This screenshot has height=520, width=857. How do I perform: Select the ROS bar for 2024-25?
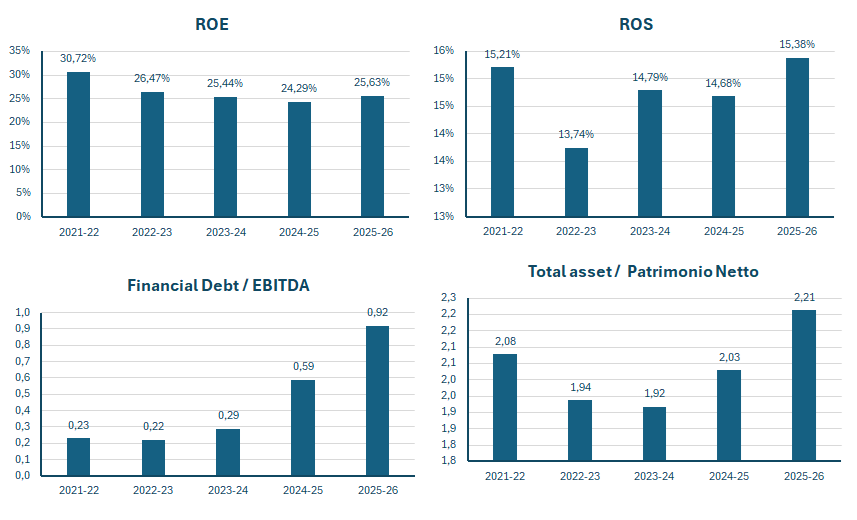723,156
